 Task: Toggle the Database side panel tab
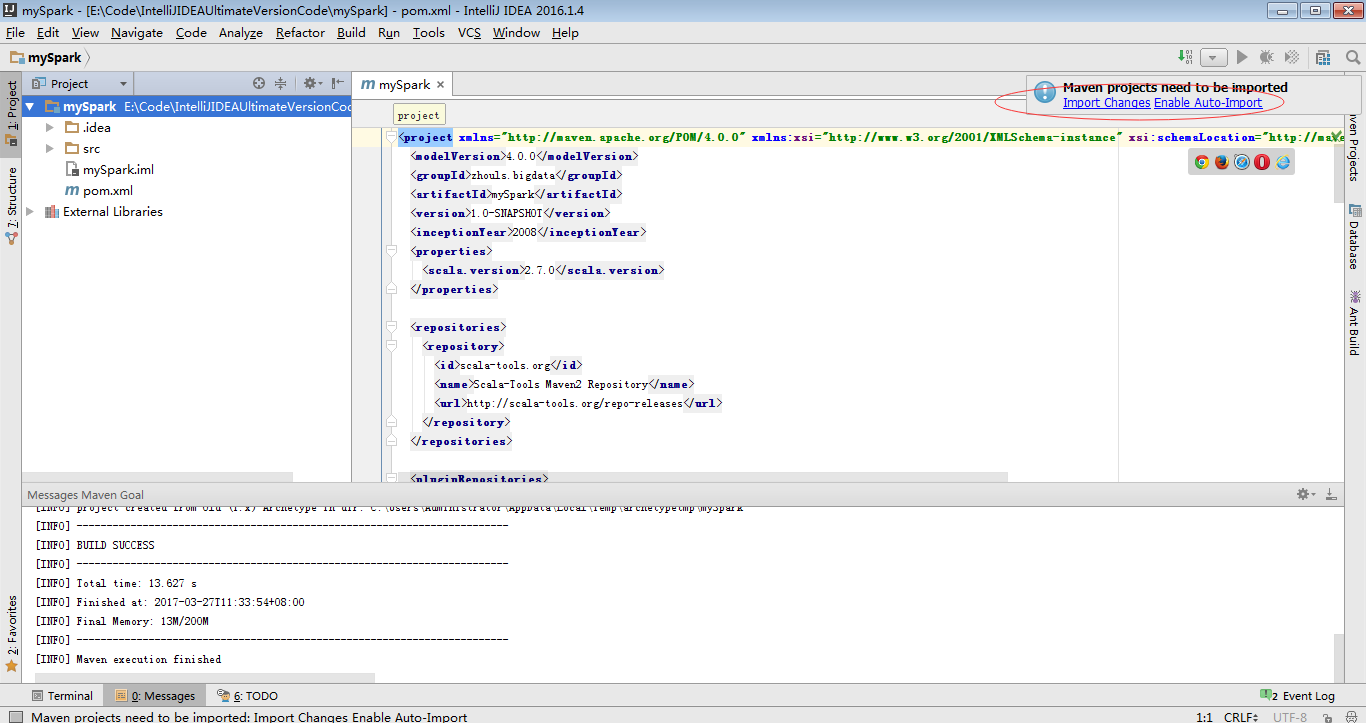1354,237
